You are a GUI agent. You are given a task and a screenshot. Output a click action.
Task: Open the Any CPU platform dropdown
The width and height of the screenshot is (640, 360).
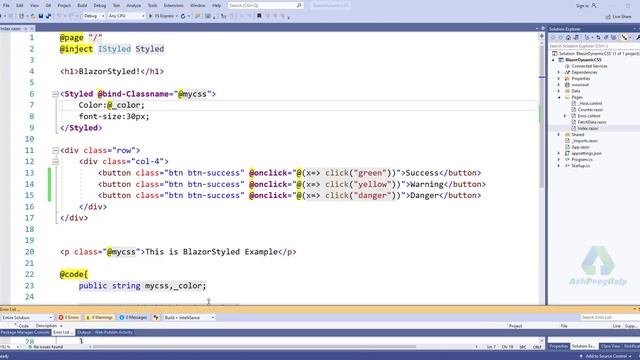coord(127,16)
